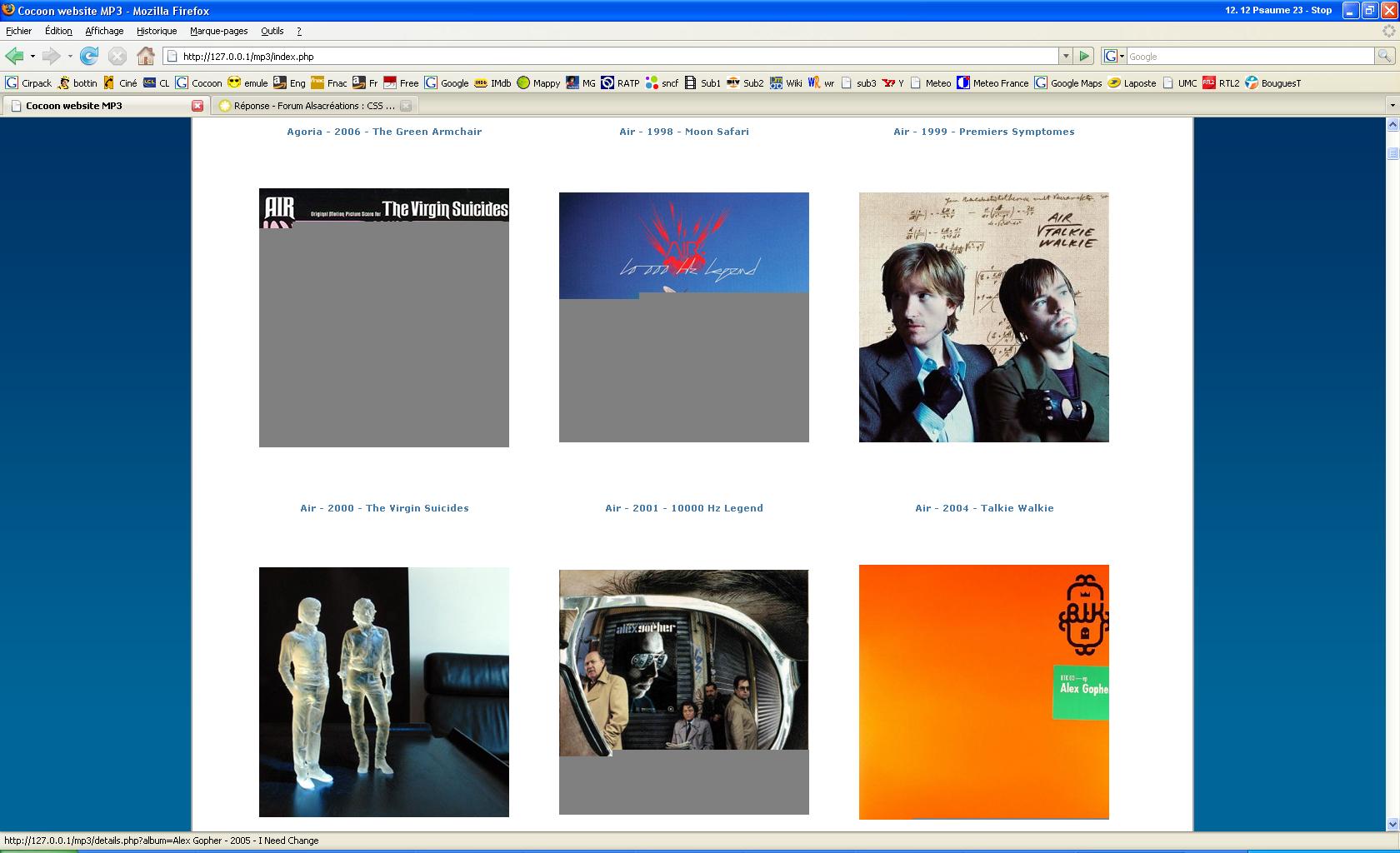The image size is (1400, 853).
Task: Open the Outils menu
Action: click(272, 31)
